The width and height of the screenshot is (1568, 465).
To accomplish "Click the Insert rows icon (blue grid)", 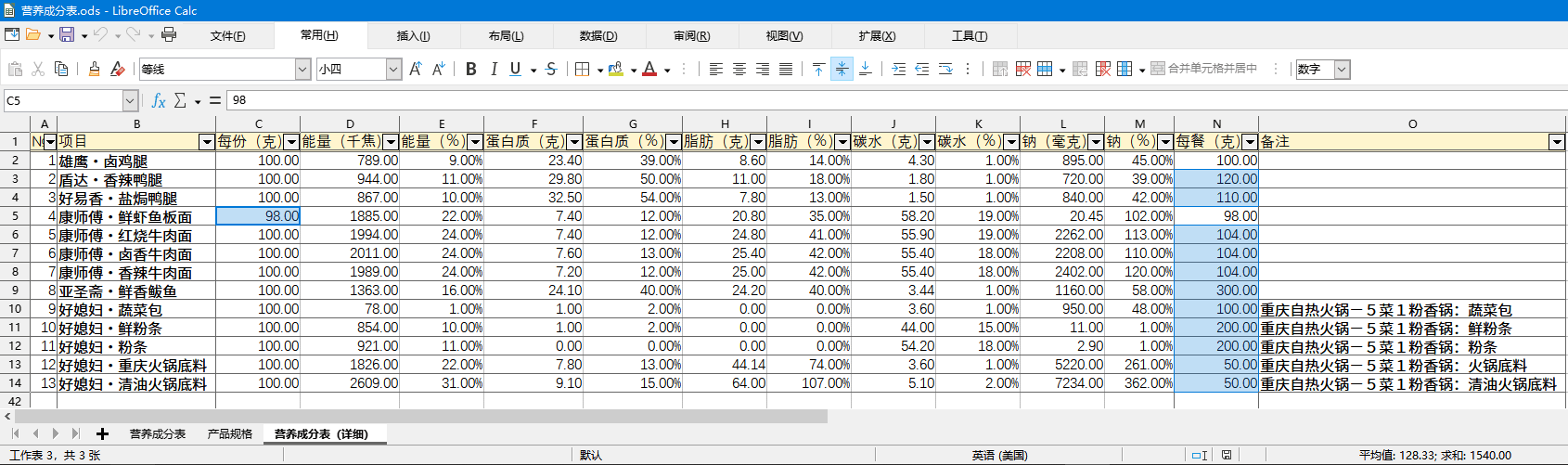I will pos(1046,69).
